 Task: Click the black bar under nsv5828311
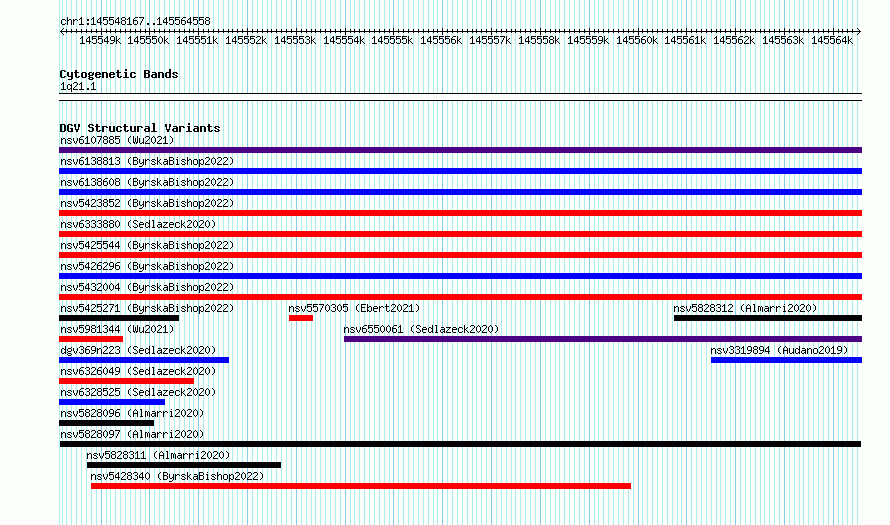(184, 465)
